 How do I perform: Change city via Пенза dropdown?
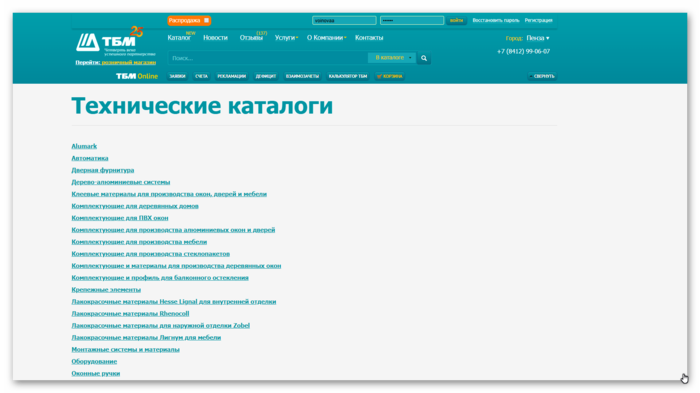(538, 38)
